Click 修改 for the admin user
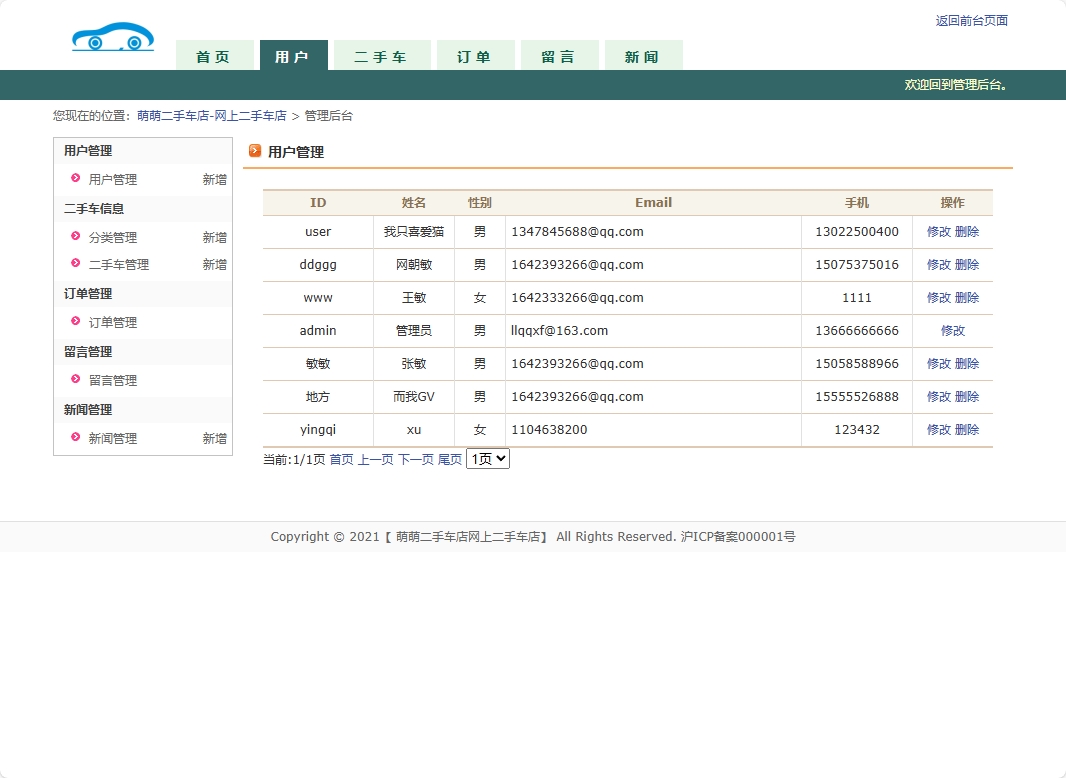This screenshot has height=778, width=1066. pyautogui.click(x=952, y=331)
